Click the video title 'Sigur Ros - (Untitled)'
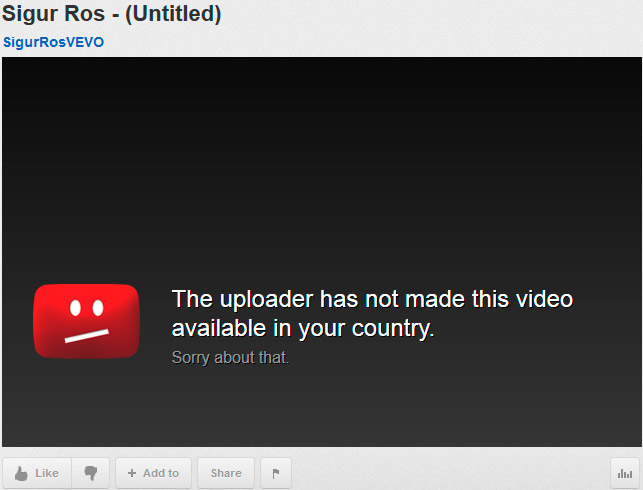 [x=112, y=14]
